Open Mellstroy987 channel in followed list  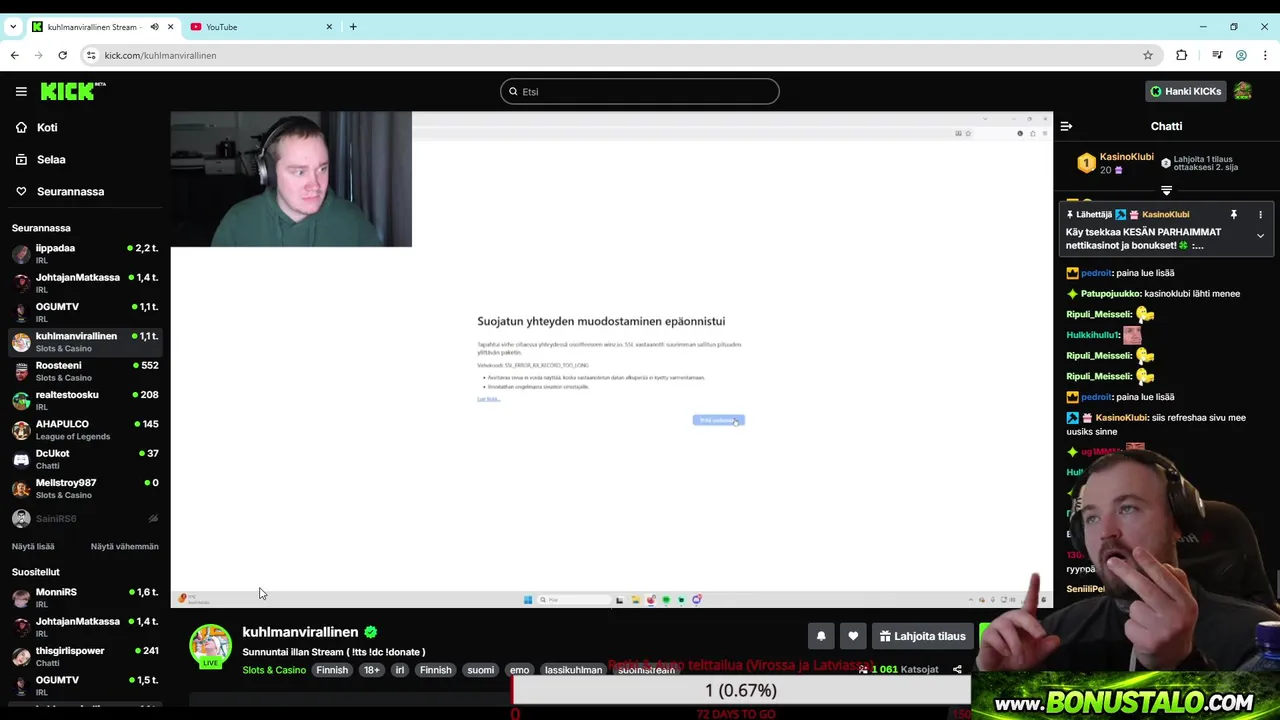tap(85, 488)
